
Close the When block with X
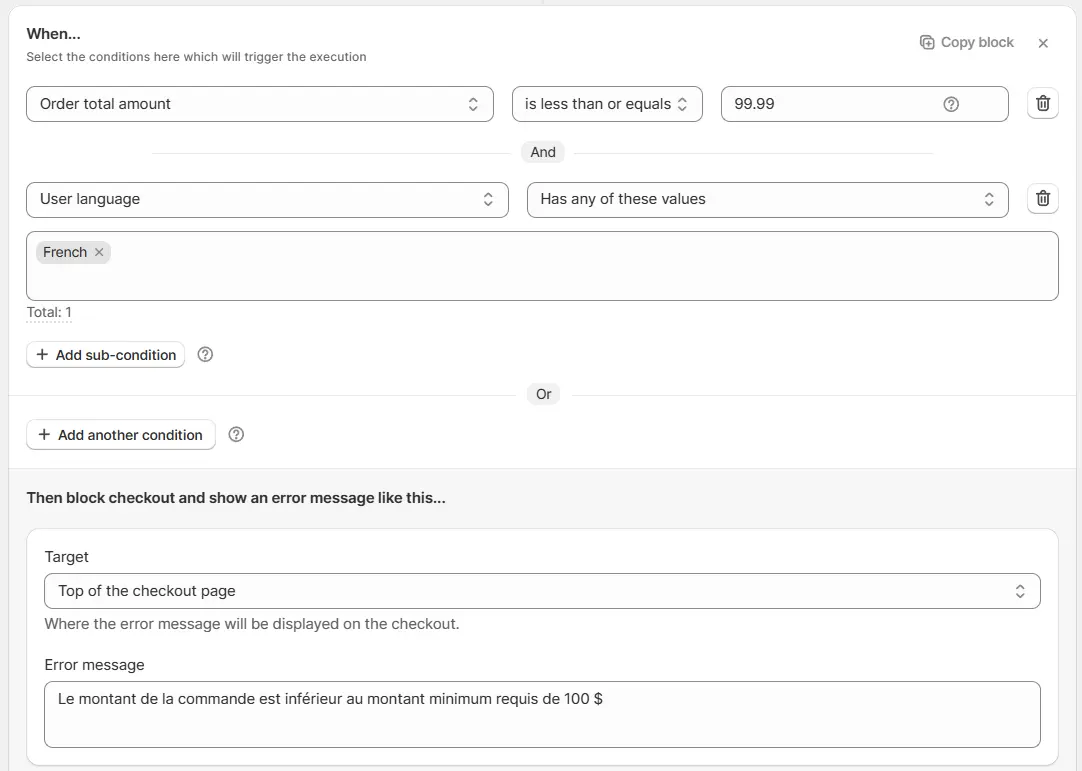click(1043, 43)
